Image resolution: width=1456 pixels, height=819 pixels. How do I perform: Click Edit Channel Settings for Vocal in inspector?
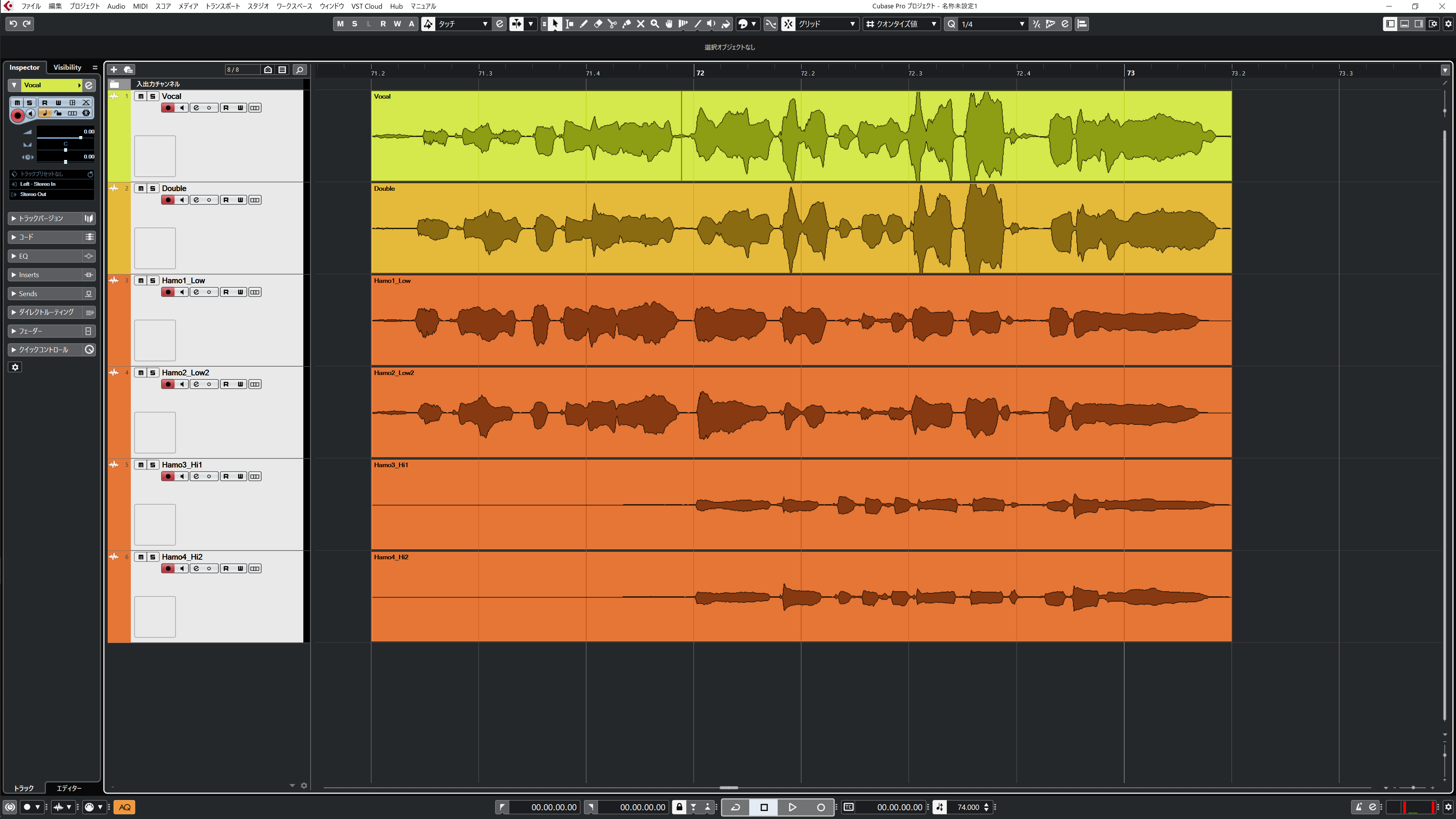click(x=89, y=85)
